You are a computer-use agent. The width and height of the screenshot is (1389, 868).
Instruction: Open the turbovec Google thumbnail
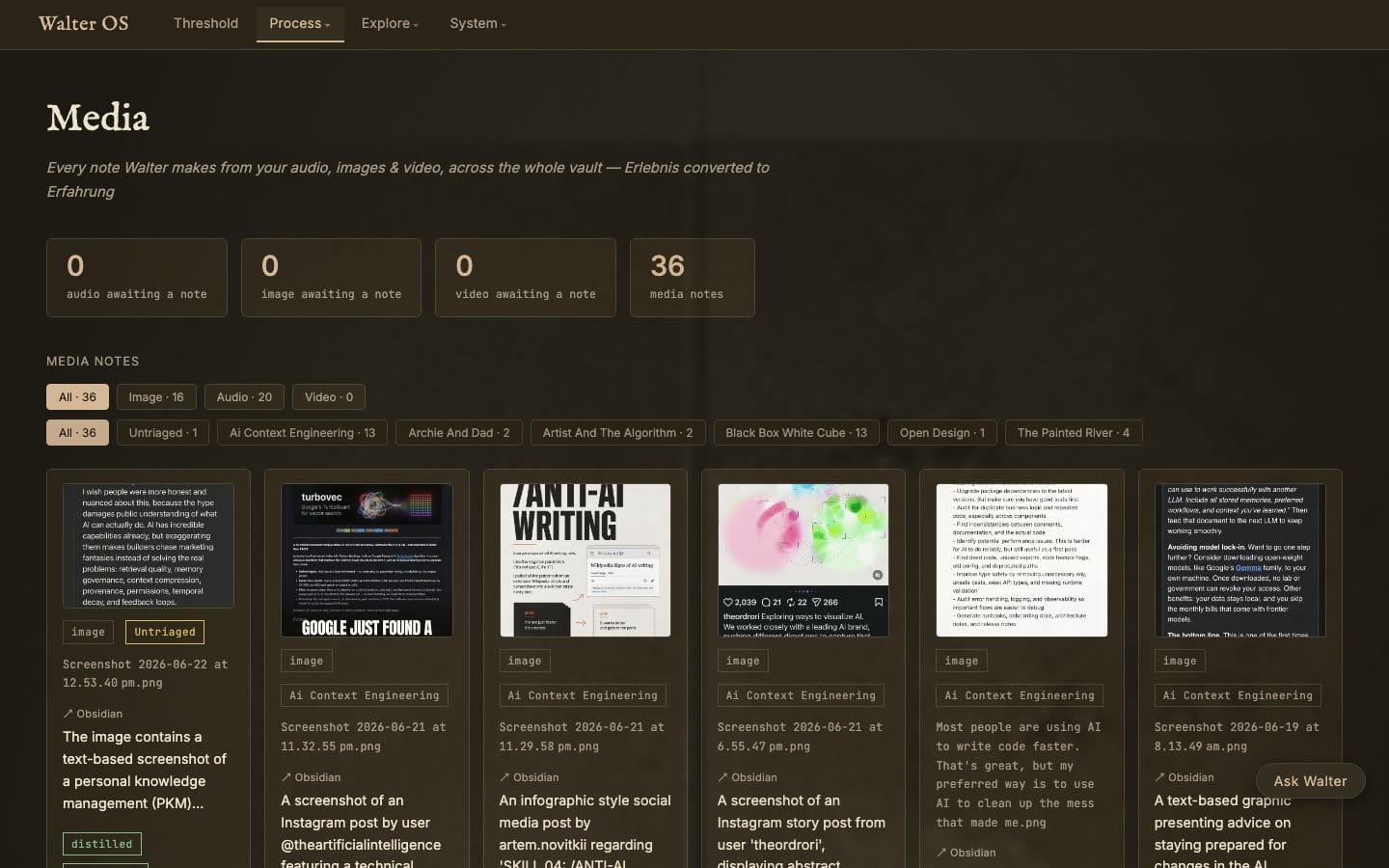click(x=367, y=560)
